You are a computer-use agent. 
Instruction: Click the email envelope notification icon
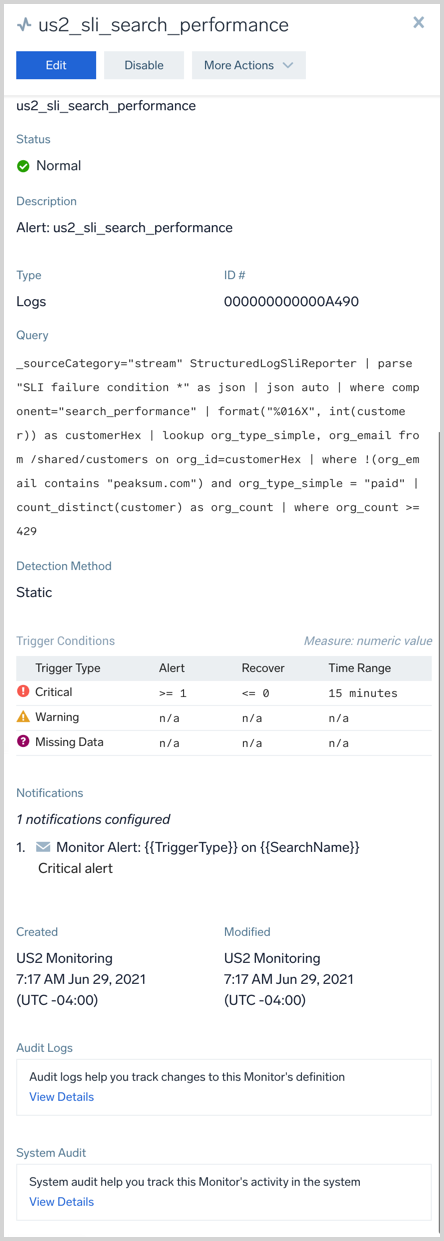[x=43, y=847]
